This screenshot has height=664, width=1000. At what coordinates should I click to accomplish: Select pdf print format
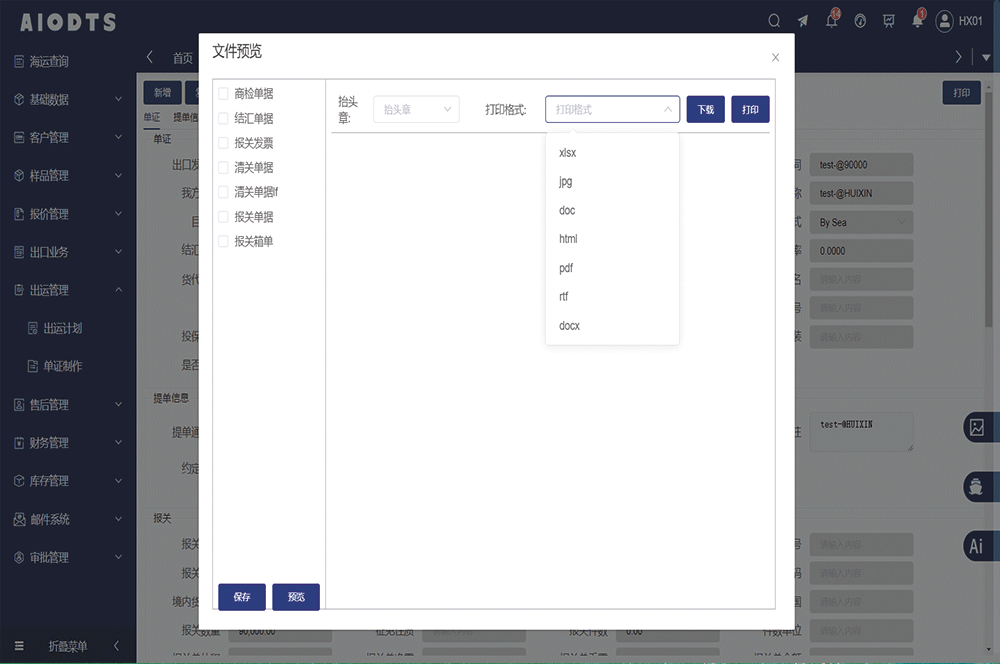(612, 268)
